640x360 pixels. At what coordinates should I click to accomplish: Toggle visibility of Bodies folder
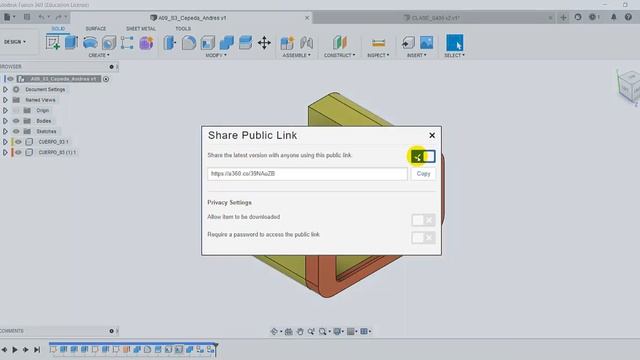click(16, 121)
